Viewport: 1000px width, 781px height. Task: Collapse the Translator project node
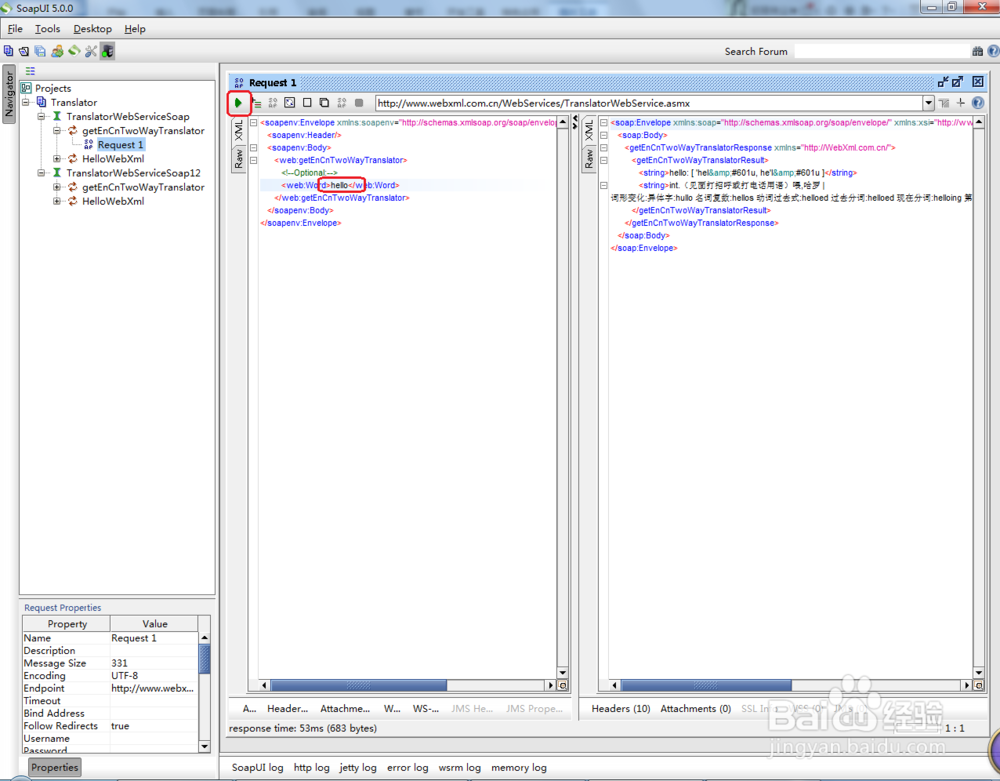coord(26,102)
